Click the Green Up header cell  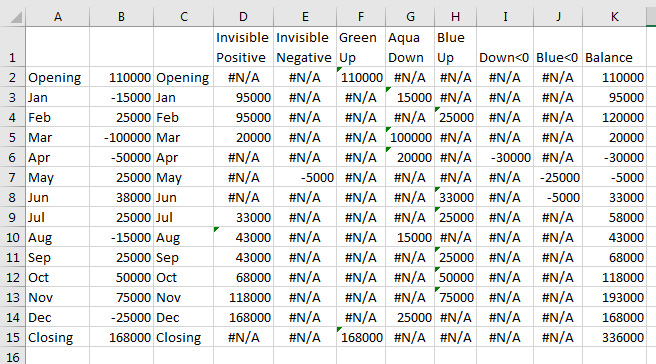pos(361,47)
